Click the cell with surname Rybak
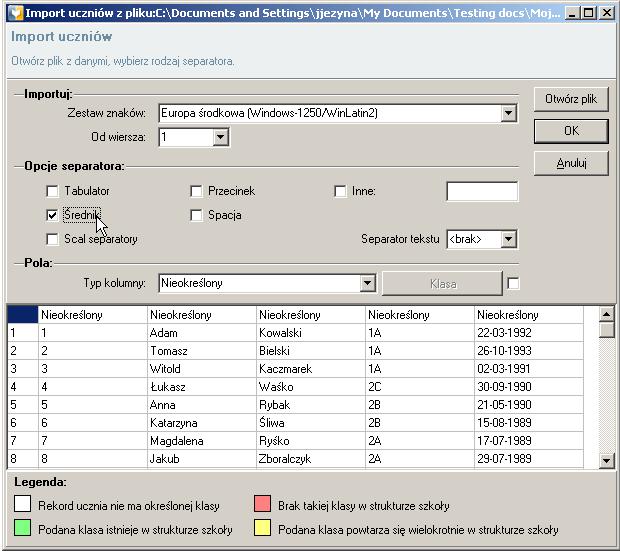Viewport: 620px width, 551px height. pos(311,405)
